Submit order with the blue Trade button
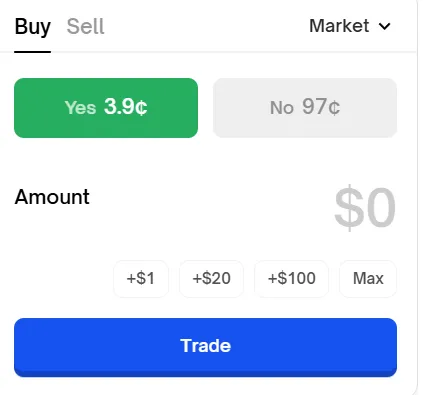The width and height of the screenshot is (436, 395). pos(205,347)
